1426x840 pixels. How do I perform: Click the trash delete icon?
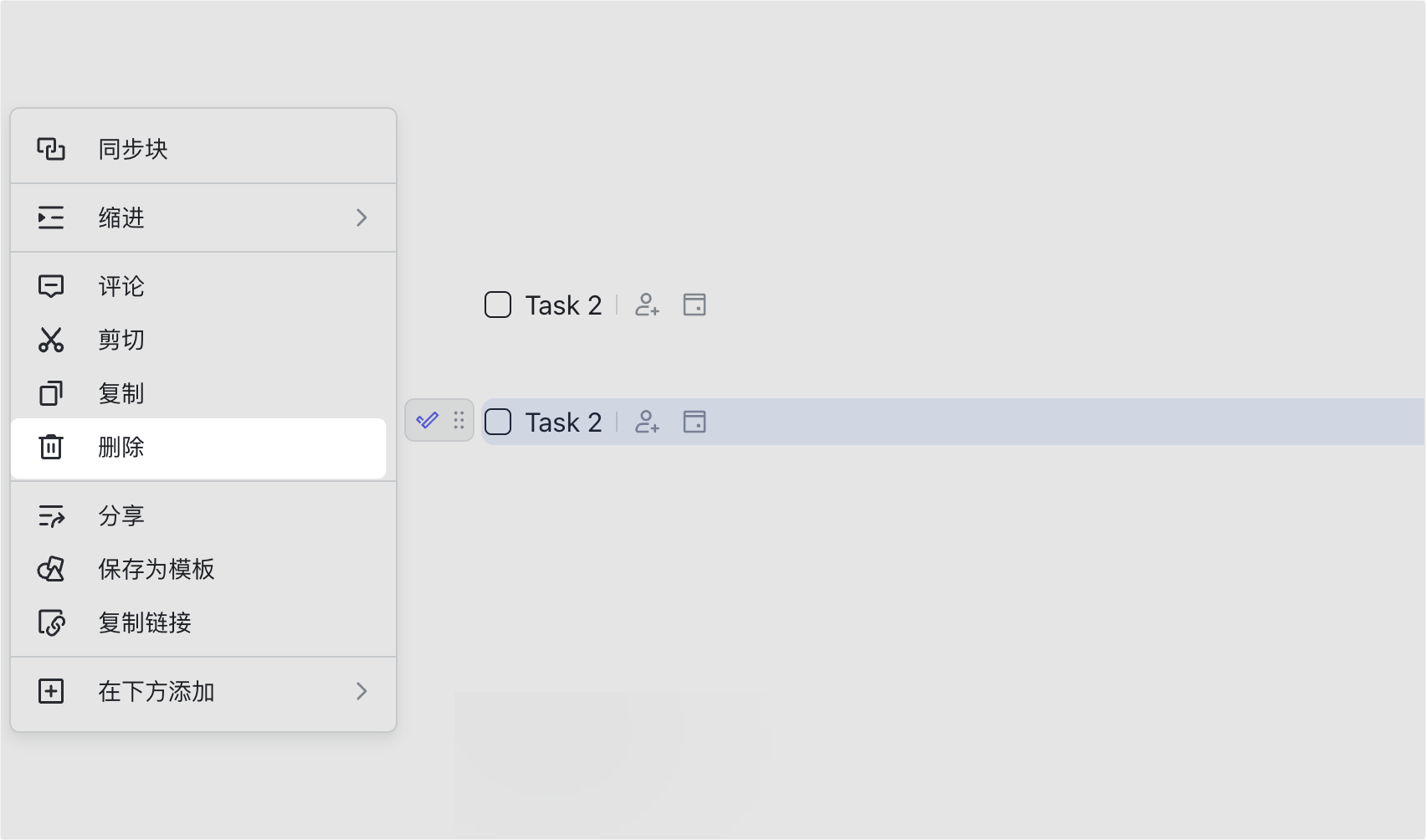[51, 447]
